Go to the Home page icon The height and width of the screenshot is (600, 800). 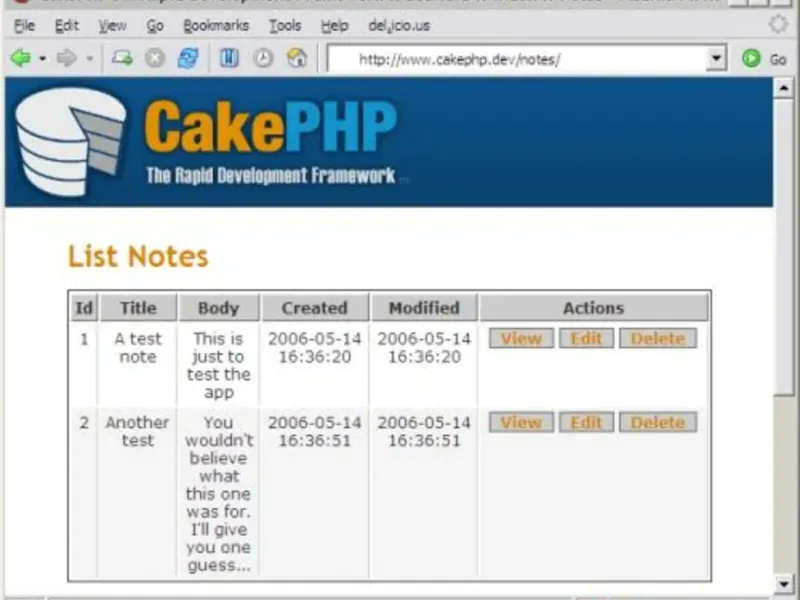[297, 58]
